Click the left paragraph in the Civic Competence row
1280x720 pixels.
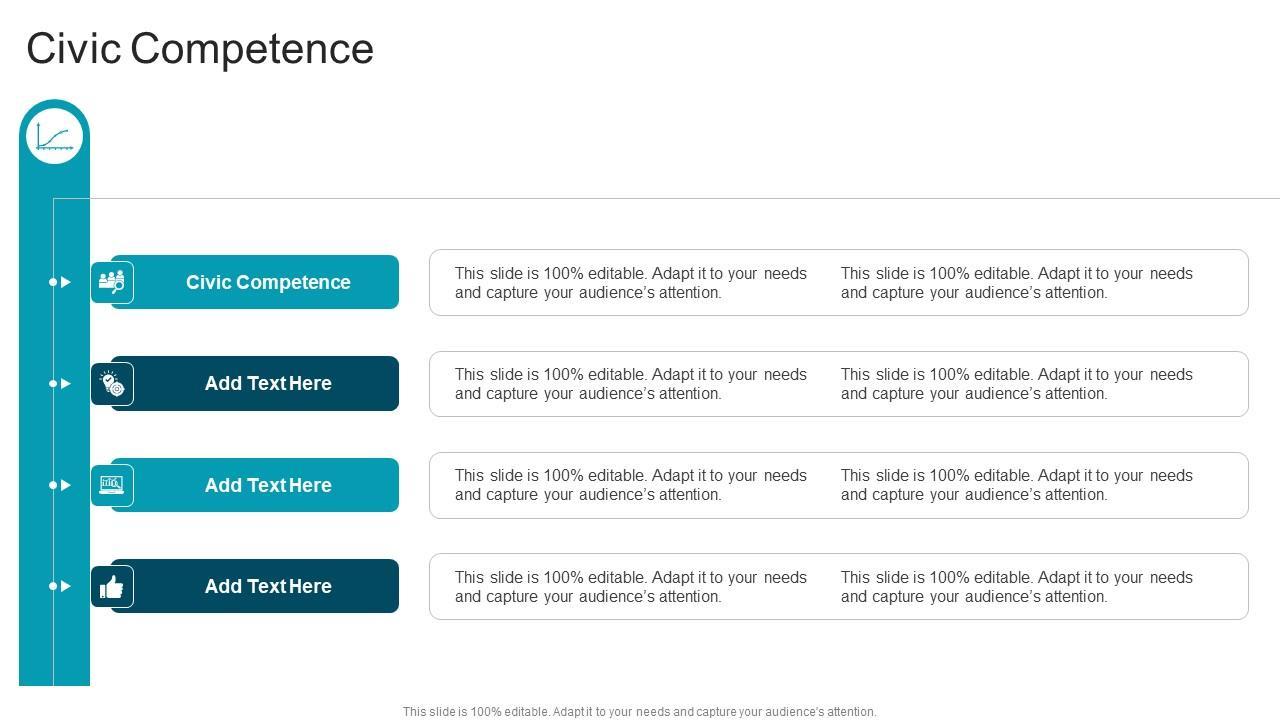[x=631, y=283]
